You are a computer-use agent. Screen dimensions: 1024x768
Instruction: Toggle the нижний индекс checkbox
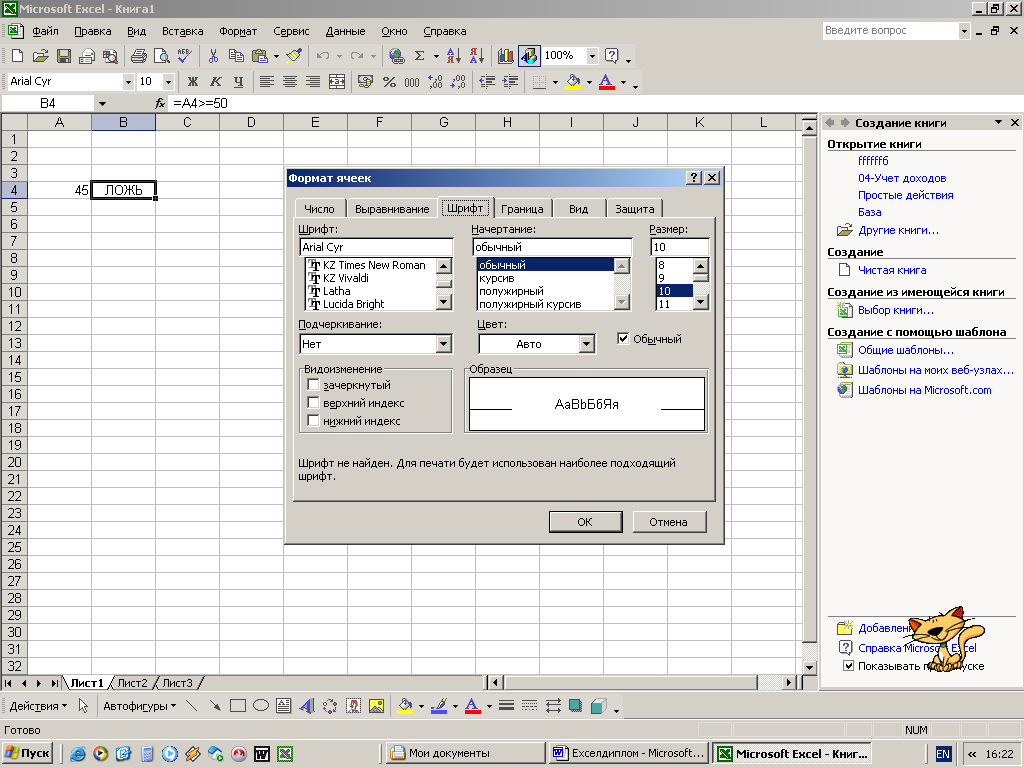coord(313,421)
